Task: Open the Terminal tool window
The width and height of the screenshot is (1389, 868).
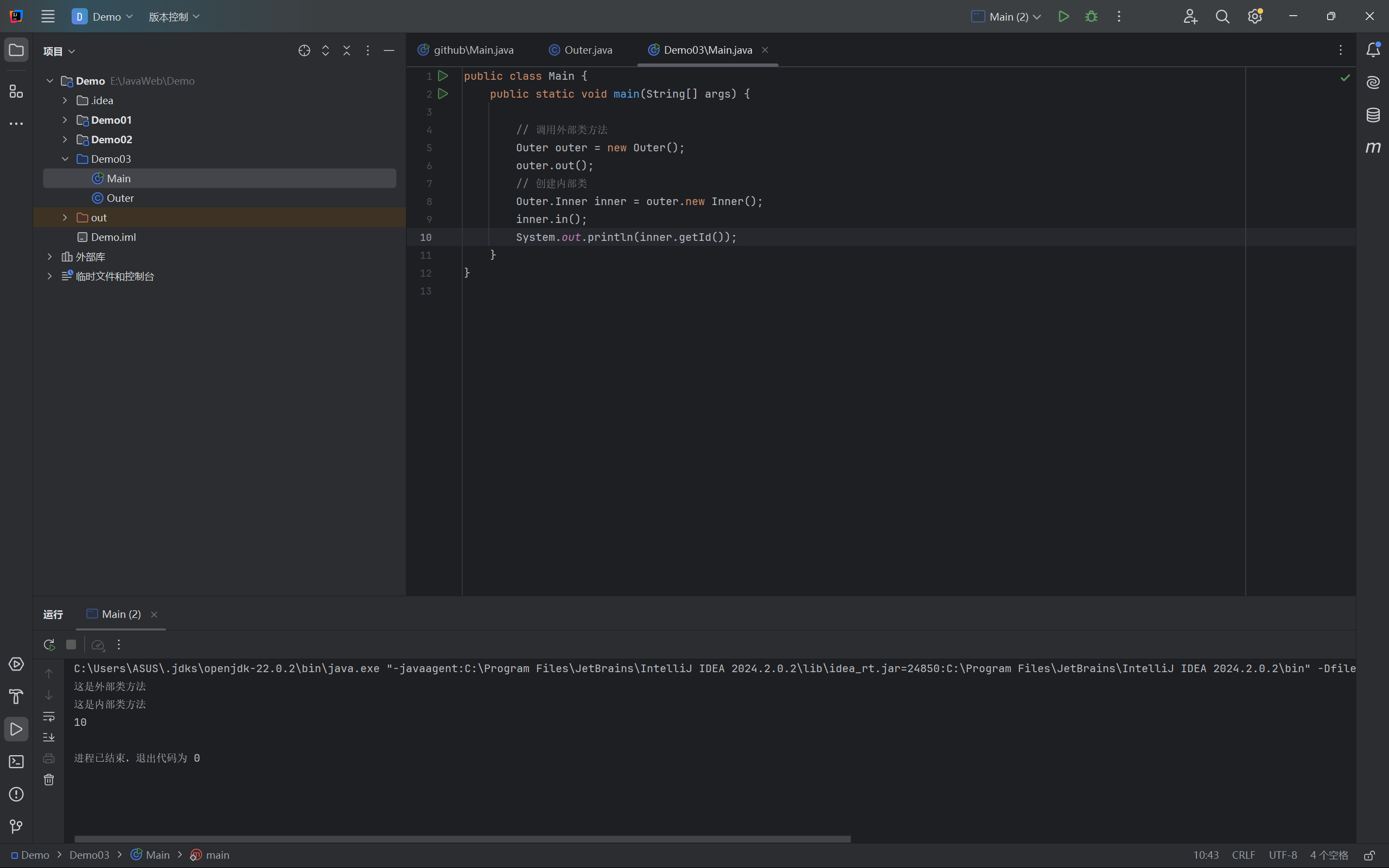Action: tap(16, 762)
